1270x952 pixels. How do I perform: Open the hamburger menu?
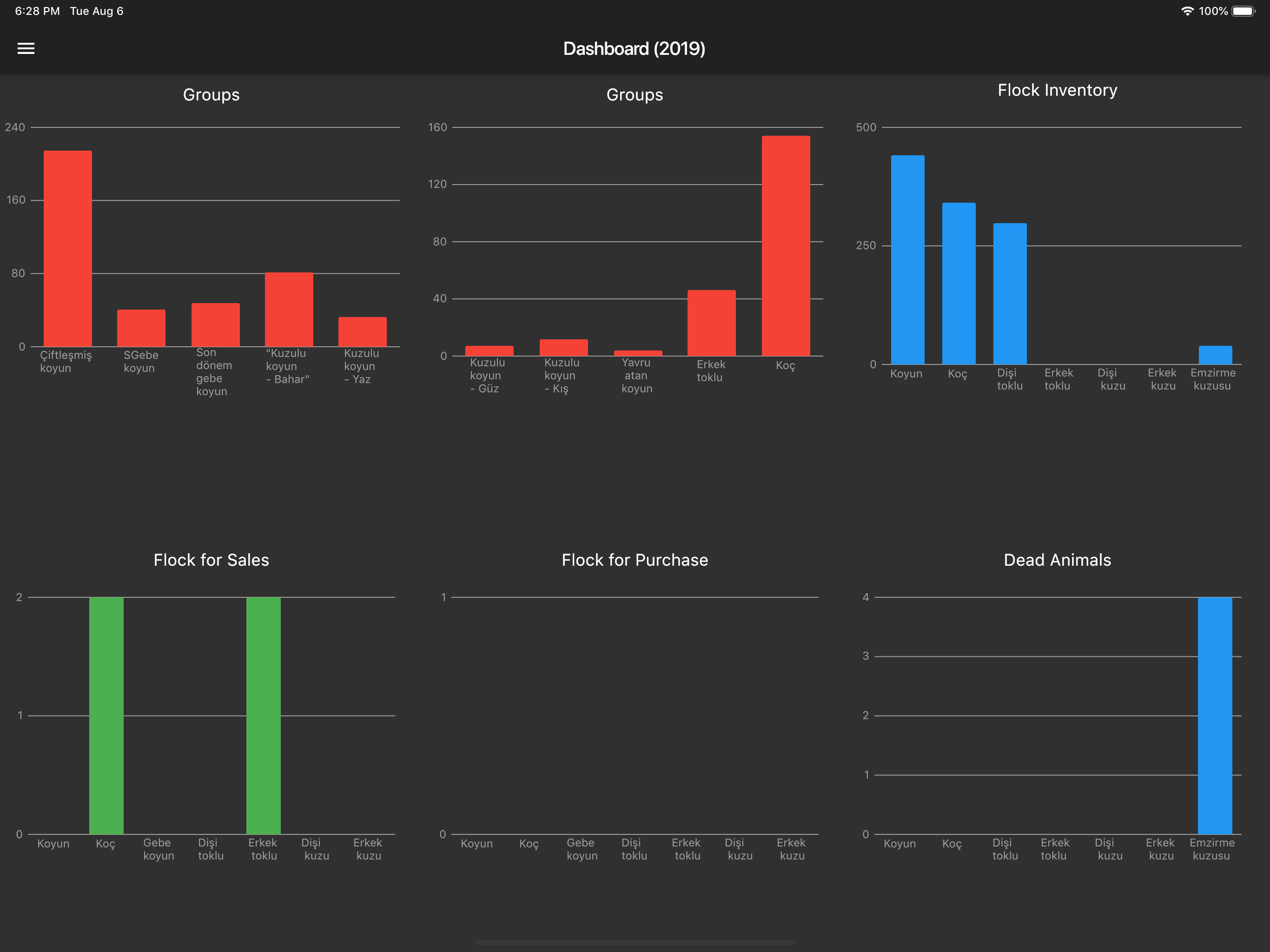pyautogui.click(x=26, y=48)
